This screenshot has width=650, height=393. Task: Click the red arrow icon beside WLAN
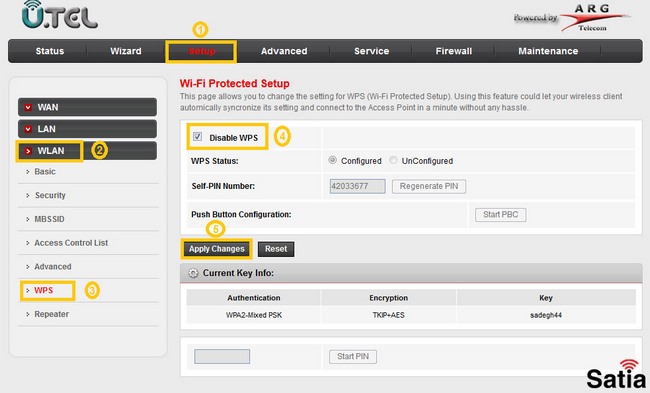28,151
